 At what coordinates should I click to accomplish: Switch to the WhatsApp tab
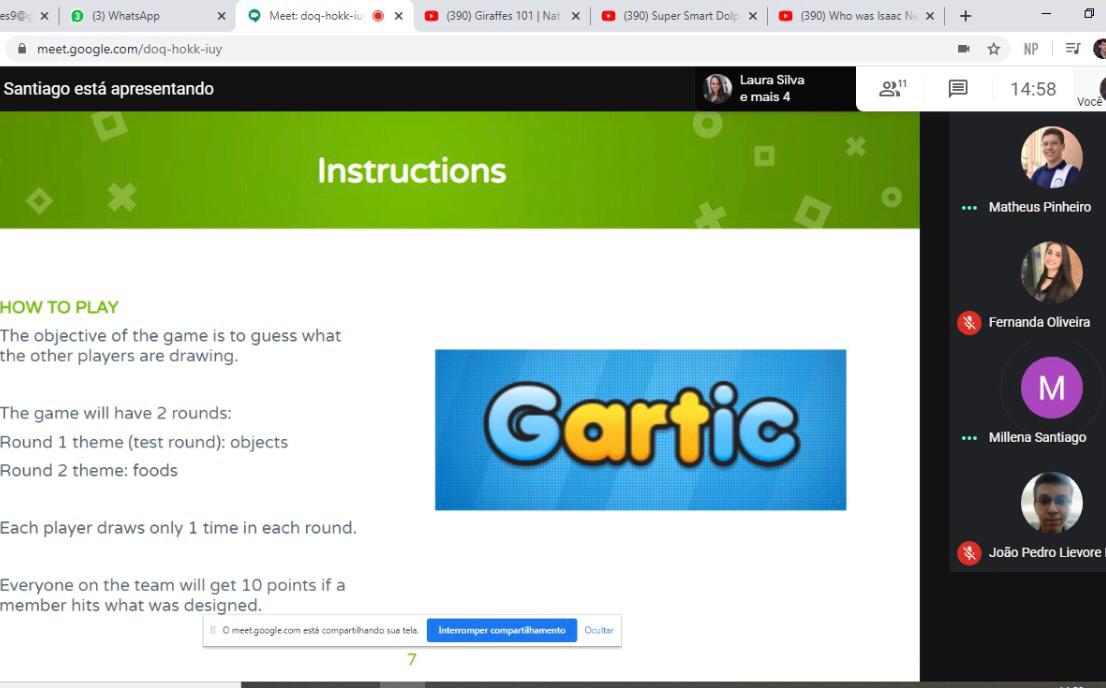[x=147, y=16]
